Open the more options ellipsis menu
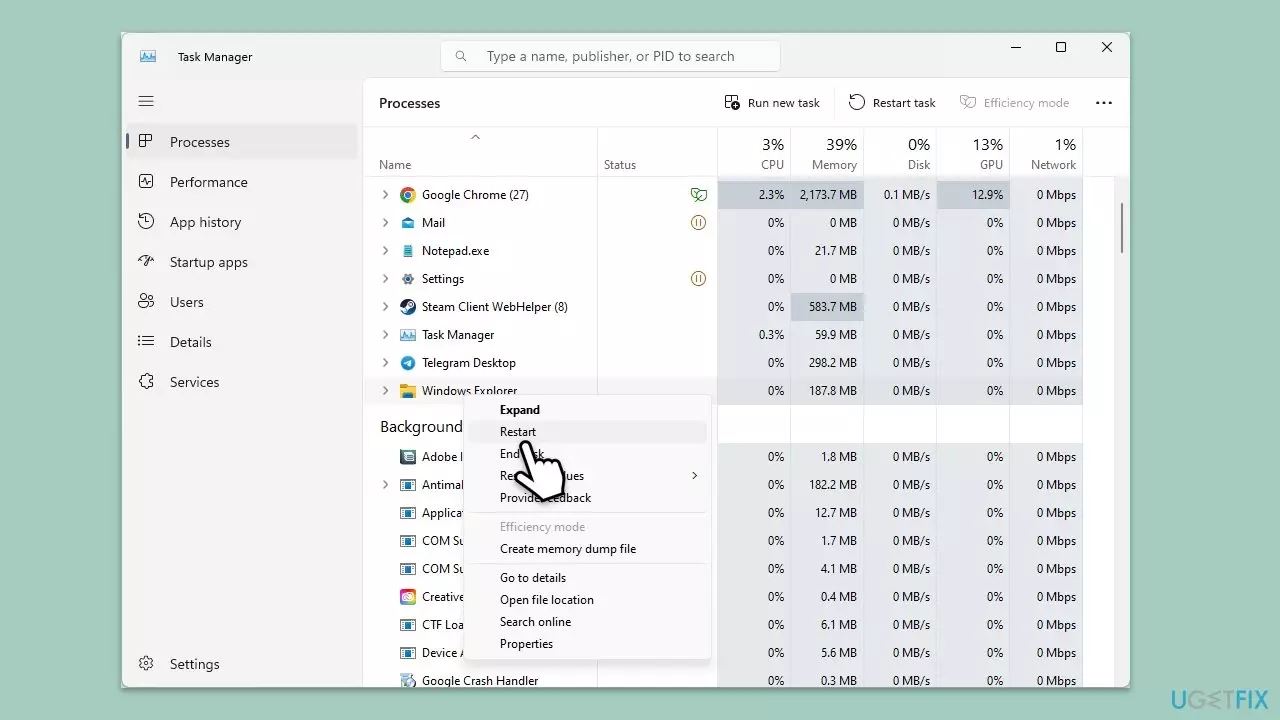The height and width of the screenshot is (720, 1280). (1104, 102)
